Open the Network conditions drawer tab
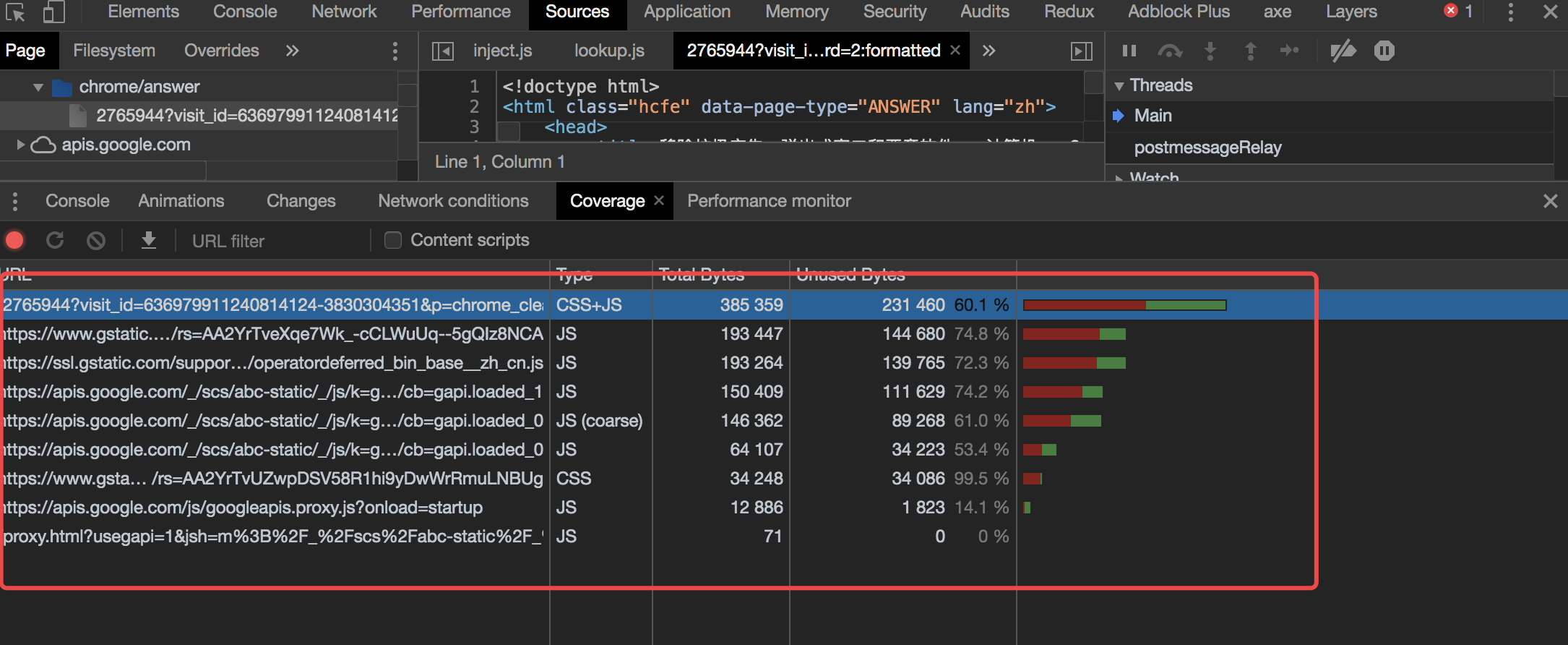This screenshot has width=1568, height=645. [453, 201]
